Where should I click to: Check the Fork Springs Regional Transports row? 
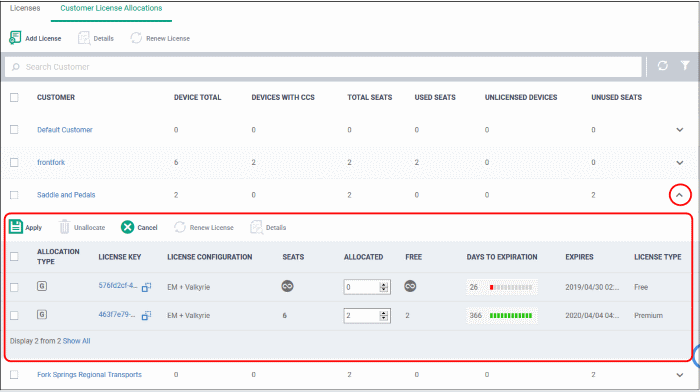[14, 375]
